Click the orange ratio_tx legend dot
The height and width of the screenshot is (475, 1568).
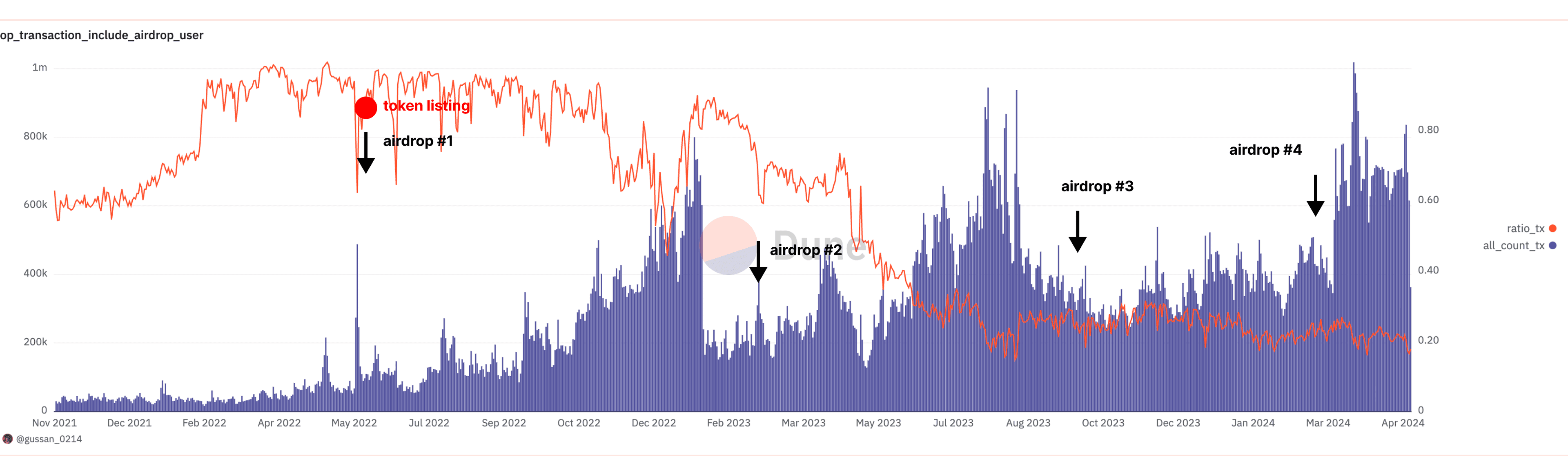tap(1553, 229)
